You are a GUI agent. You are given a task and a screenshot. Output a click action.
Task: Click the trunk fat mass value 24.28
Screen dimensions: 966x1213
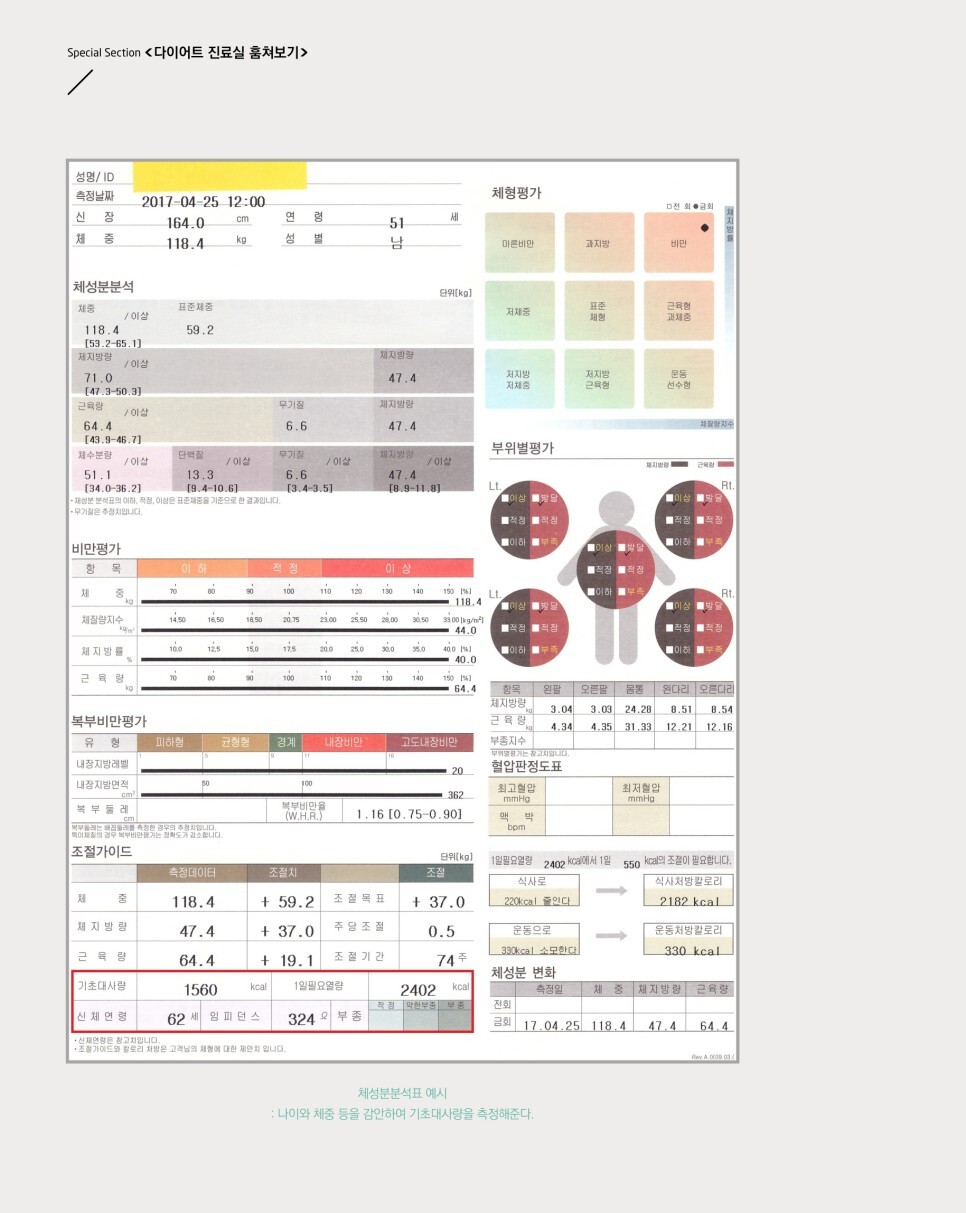[638, 709]
